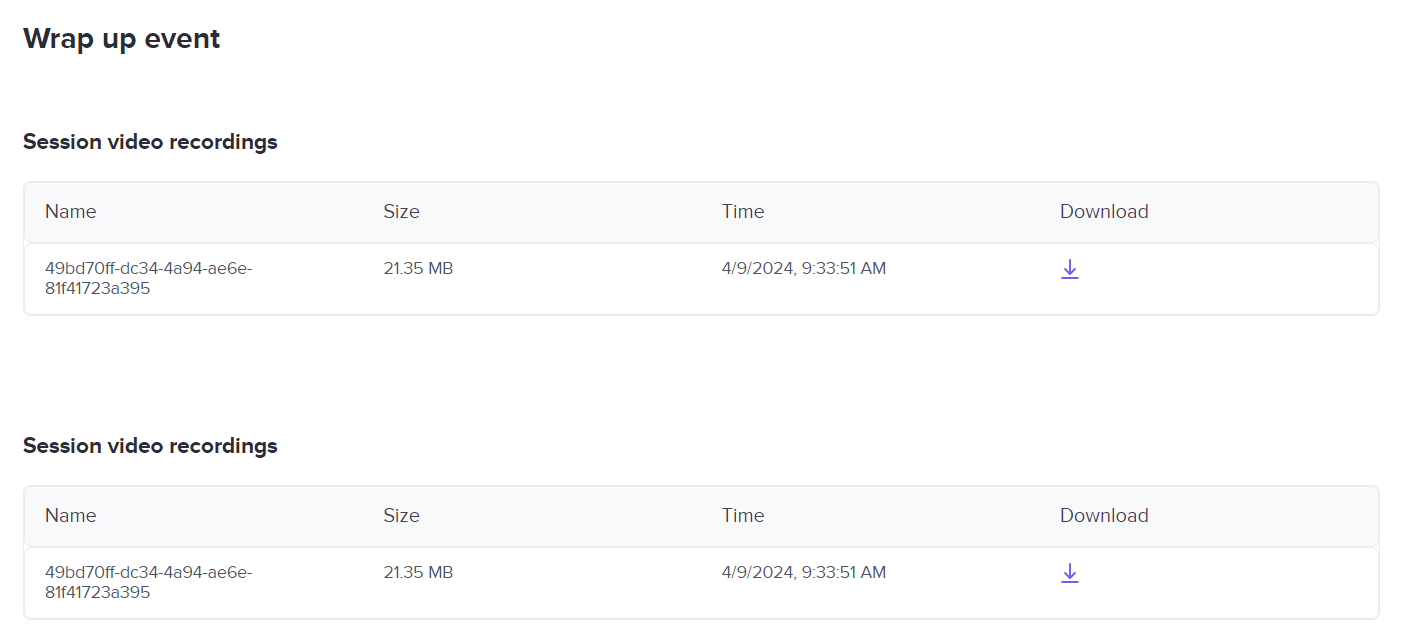Screen dimensions: 1402x642
Task: Click the first Session video recordings heading
Action: [150, 142]
